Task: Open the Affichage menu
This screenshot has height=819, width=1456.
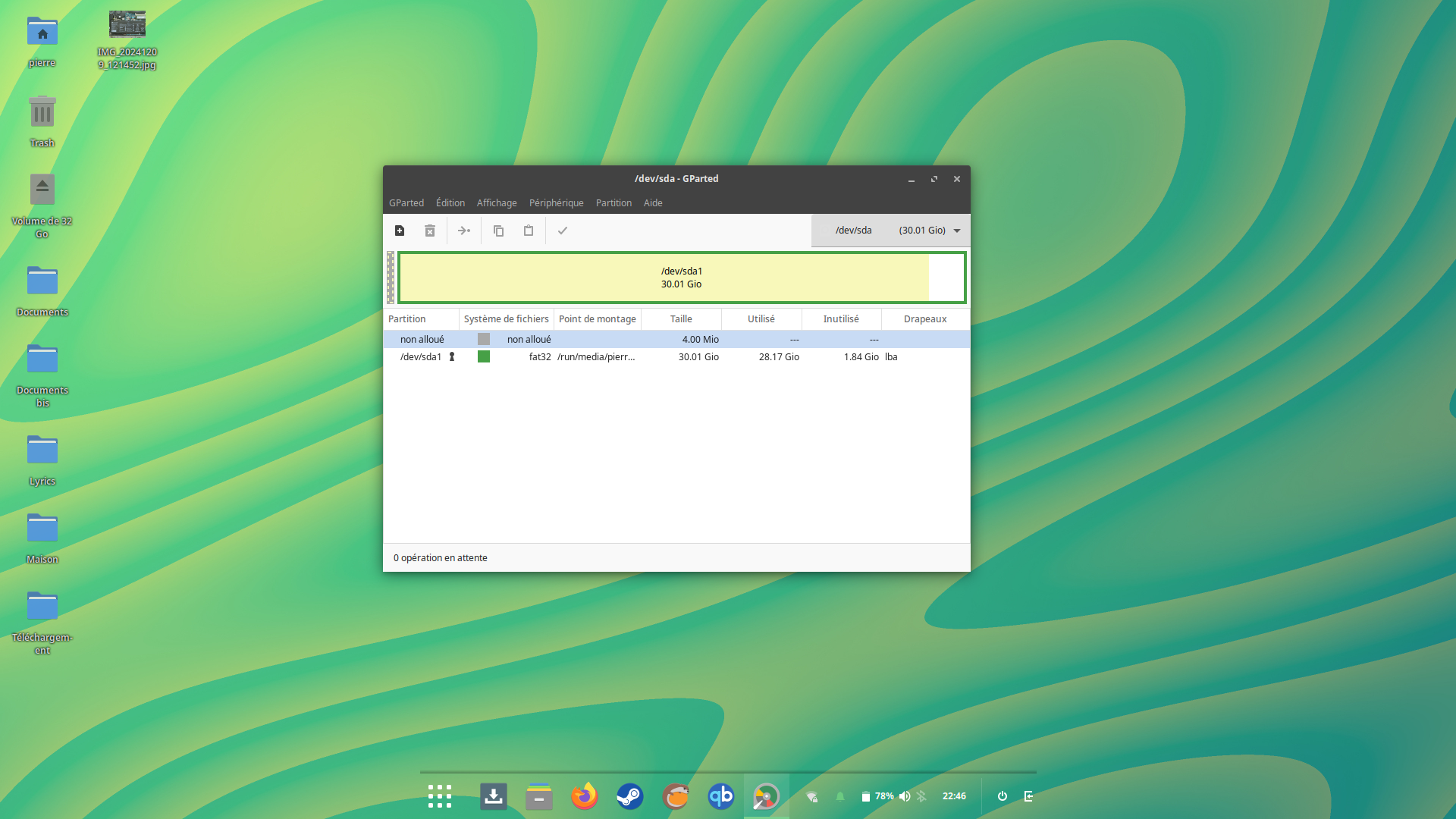Action: click(x=497, y=202)
